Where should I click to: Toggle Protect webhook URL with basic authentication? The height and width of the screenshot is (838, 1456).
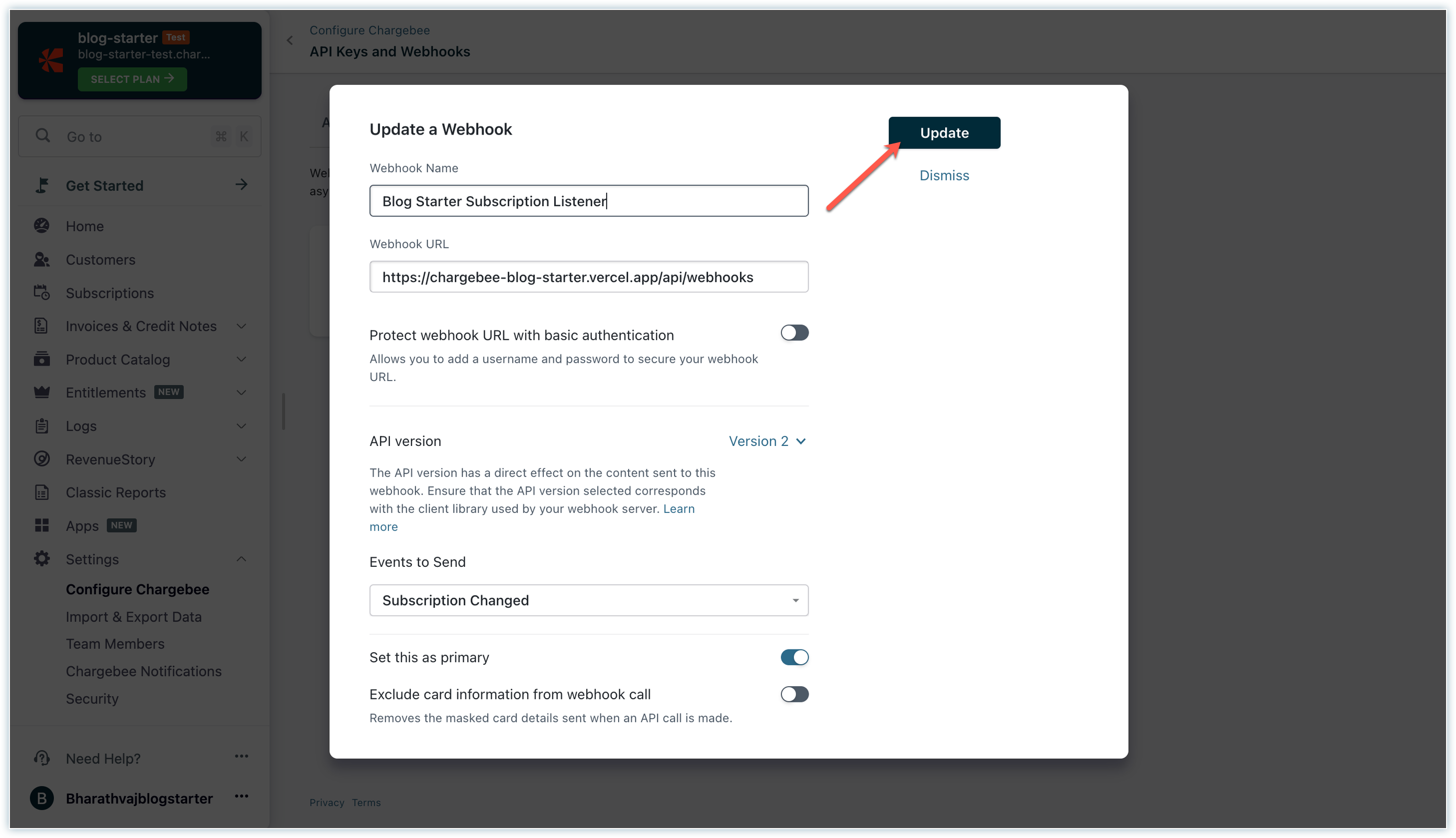(x=794, y=333)
